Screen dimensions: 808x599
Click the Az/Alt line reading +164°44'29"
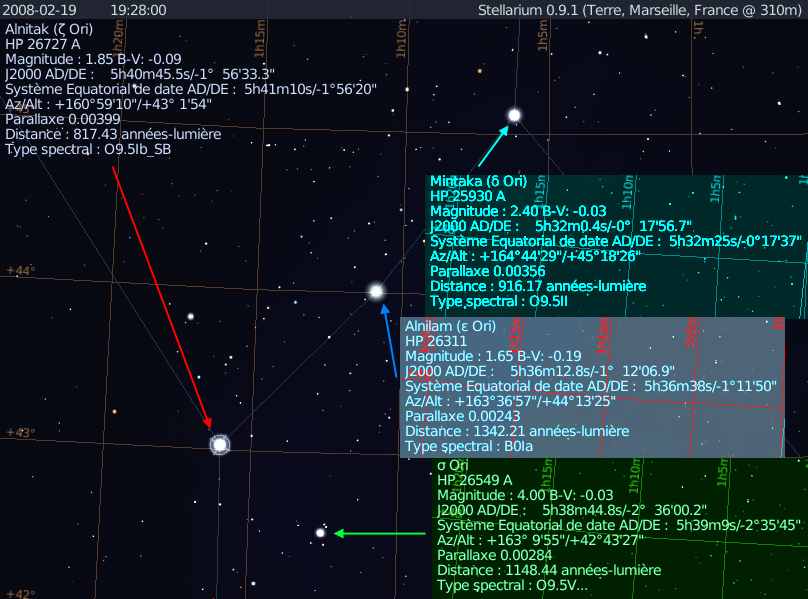point(535,256)
